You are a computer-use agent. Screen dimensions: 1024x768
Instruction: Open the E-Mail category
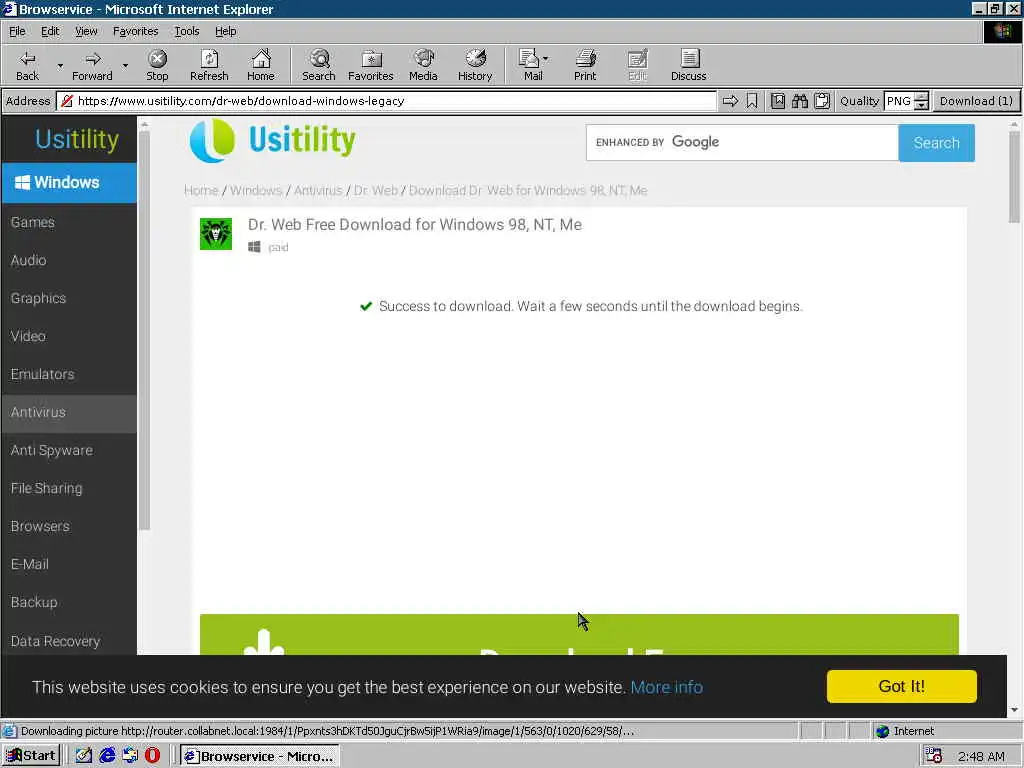coord(69,564)
